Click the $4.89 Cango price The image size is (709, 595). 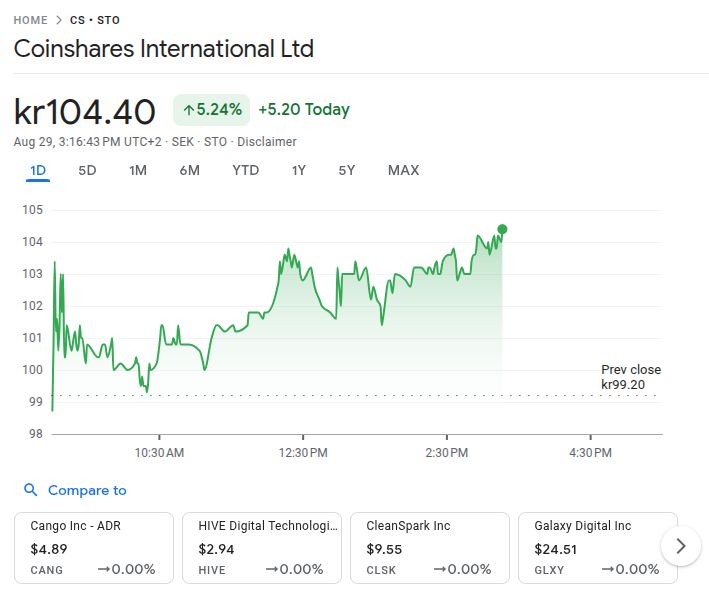tap(49, 549)
